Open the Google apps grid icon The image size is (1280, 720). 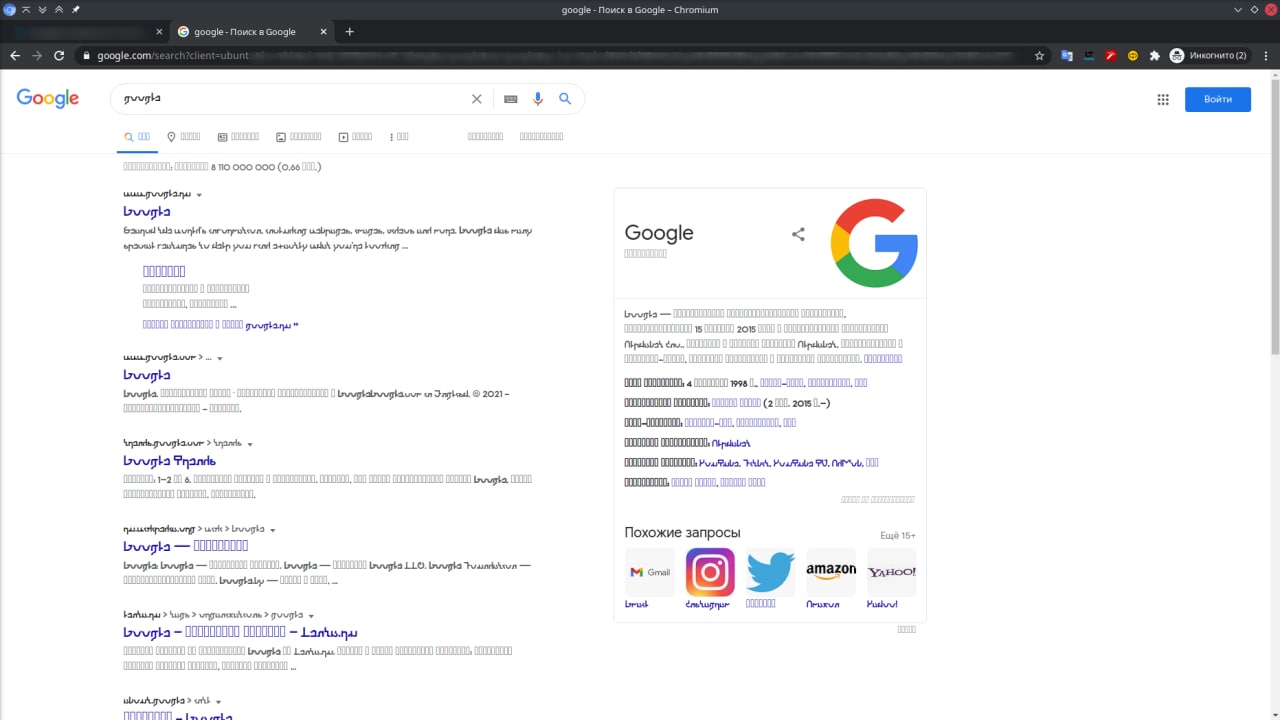[1163, 99]
